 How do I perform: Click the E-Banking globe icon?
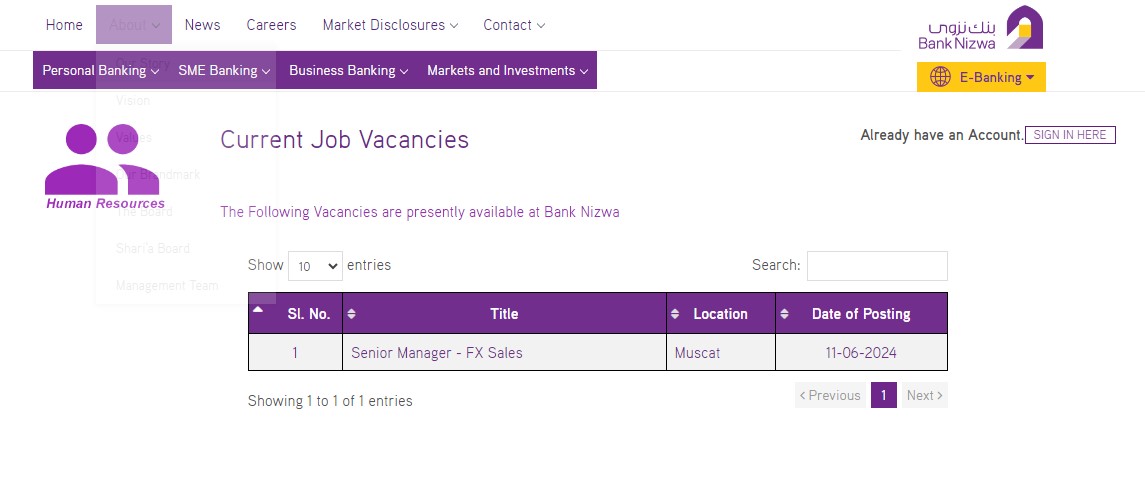click(x=940, y=77)
